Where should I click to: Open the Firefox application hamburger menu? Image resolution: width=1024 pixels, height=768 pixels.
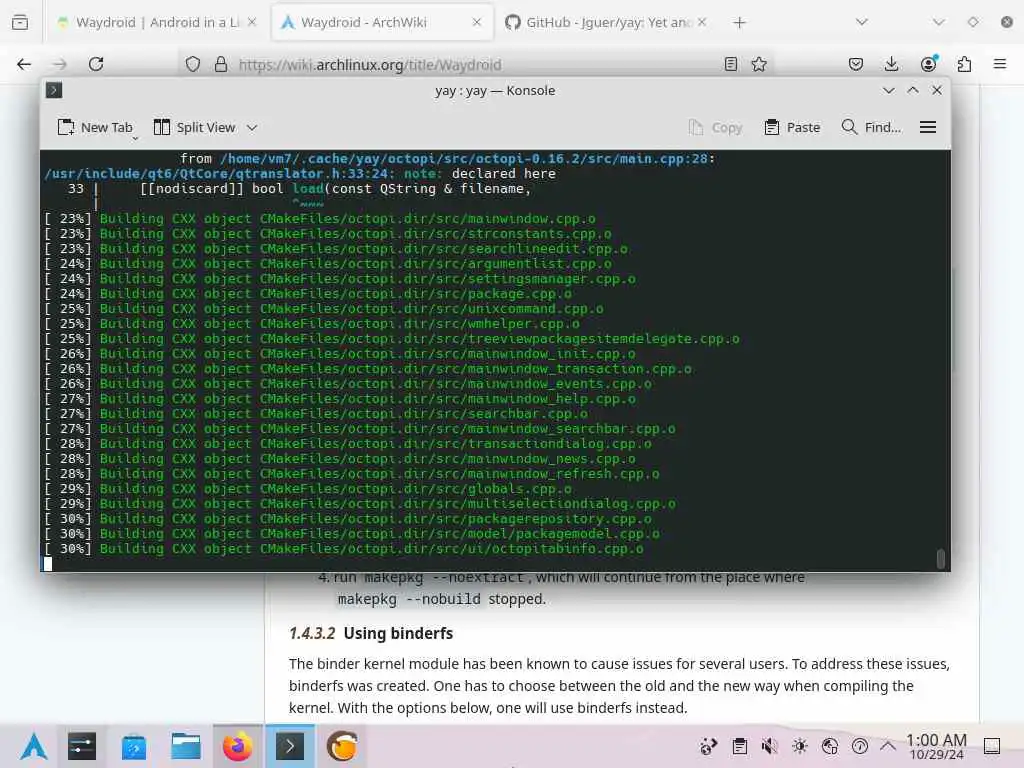coord(1000,64)
